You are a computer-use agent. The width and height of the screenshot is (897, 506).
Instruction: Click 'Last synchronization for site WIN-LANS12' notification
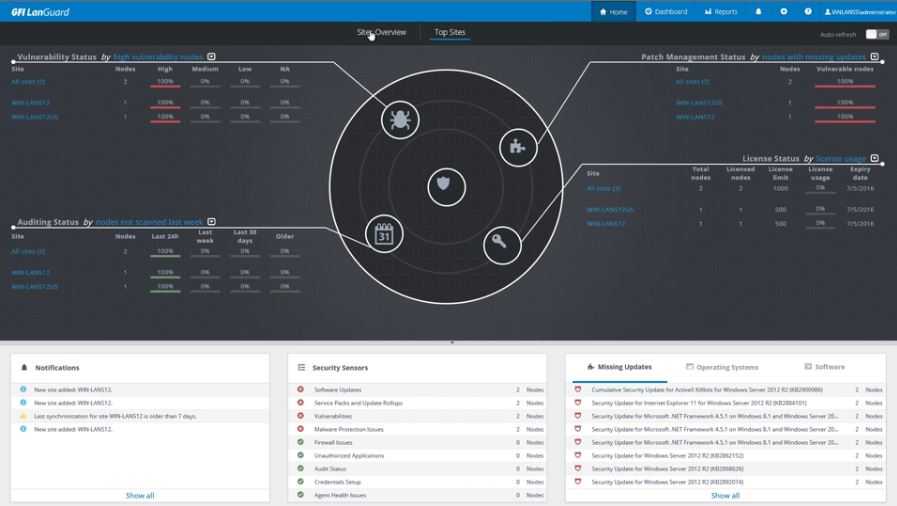point(115,416)
